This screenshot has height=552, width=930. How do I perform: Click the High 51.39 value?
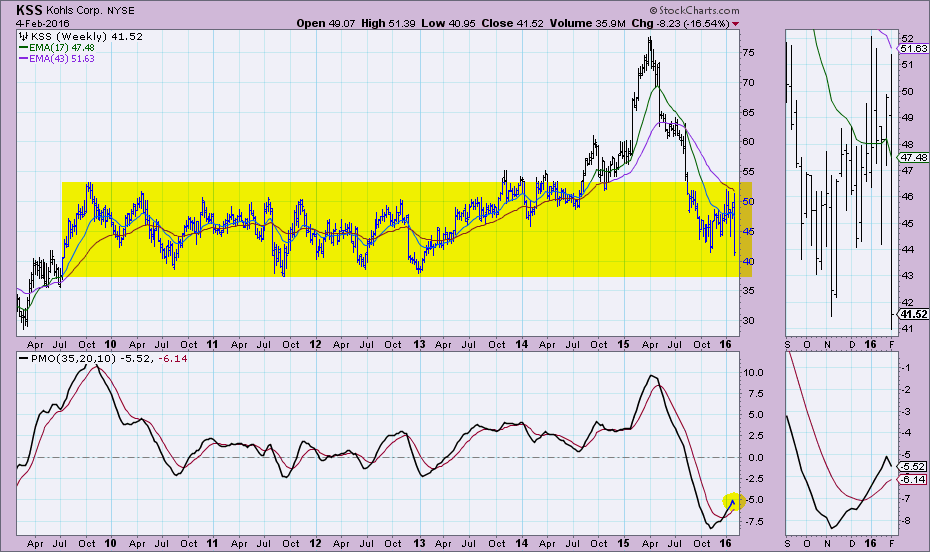pos(388,23)
